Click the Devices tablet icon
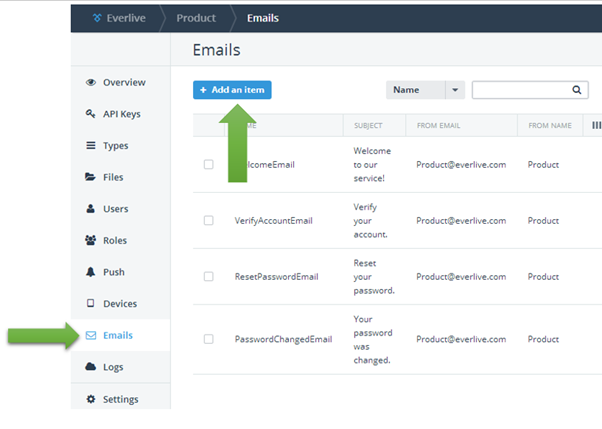 pyautogui.click(x=91, y=304)
